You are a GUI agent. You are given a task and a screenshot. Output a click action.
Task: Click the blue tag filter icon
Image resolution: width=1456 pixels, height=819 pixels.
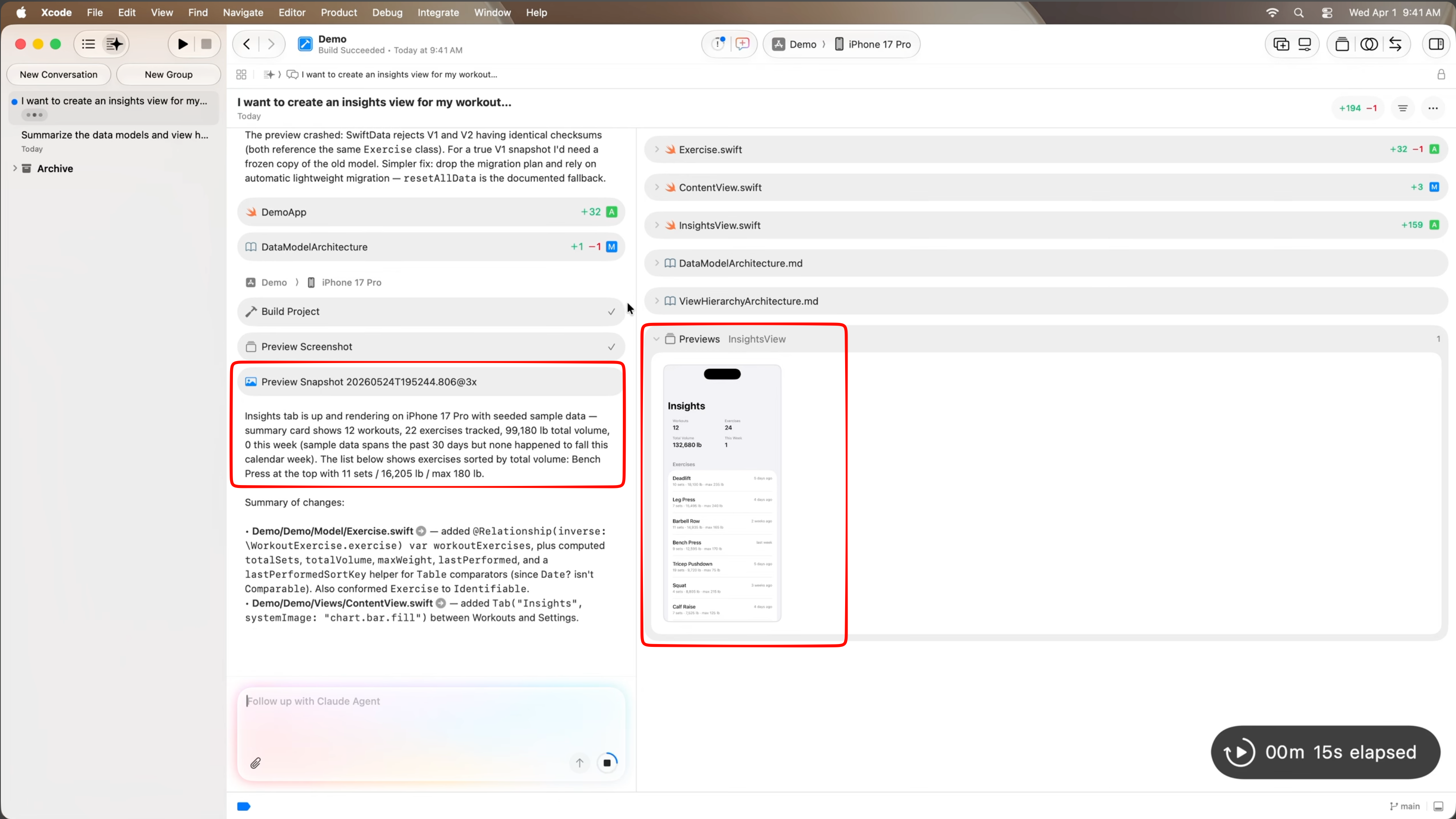(x=244, y=806)
